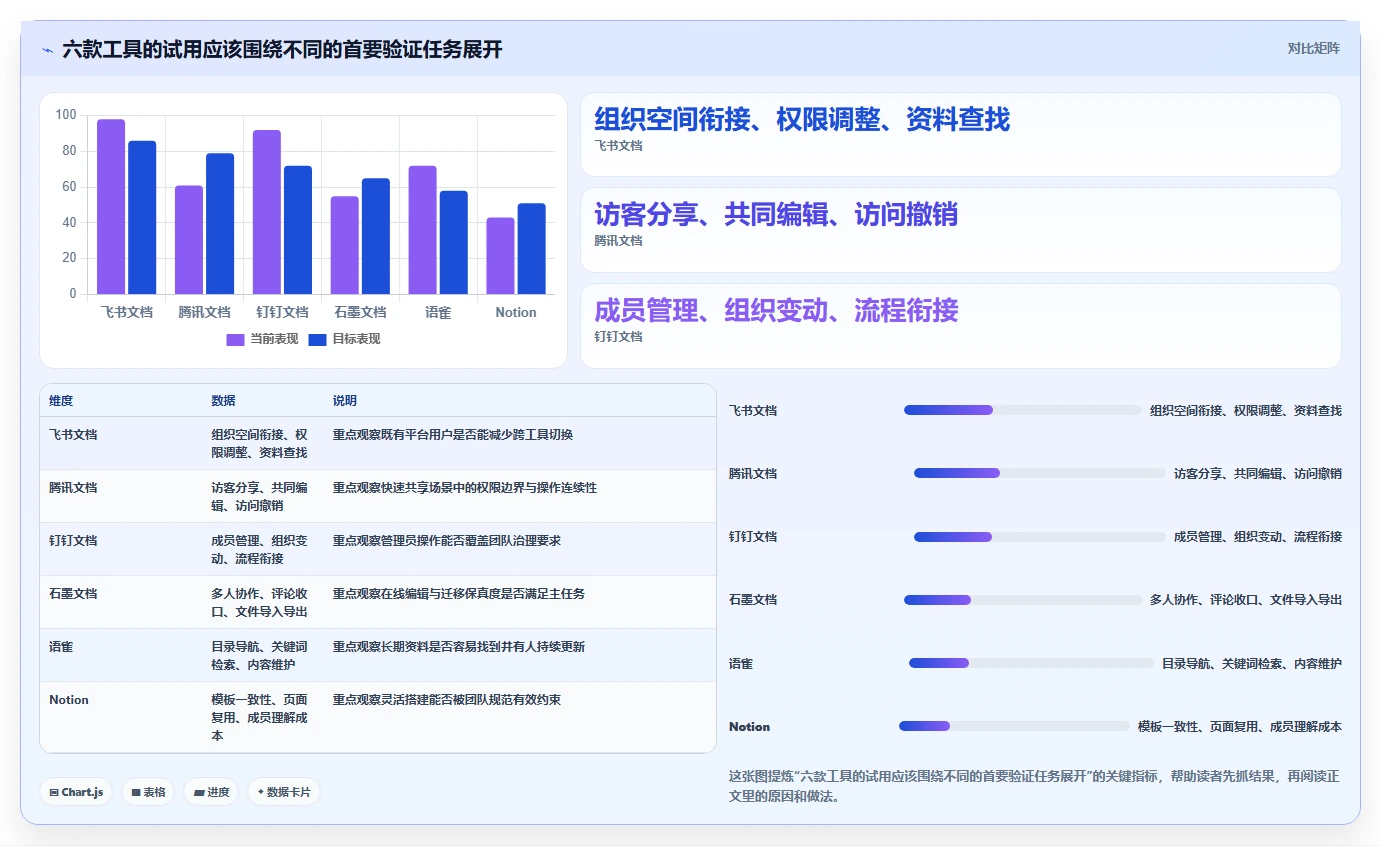The image size is (1381, 846).
Task: Click the purple 当前表现 bar for 石墨文档
Action: (x=345, y=245)
